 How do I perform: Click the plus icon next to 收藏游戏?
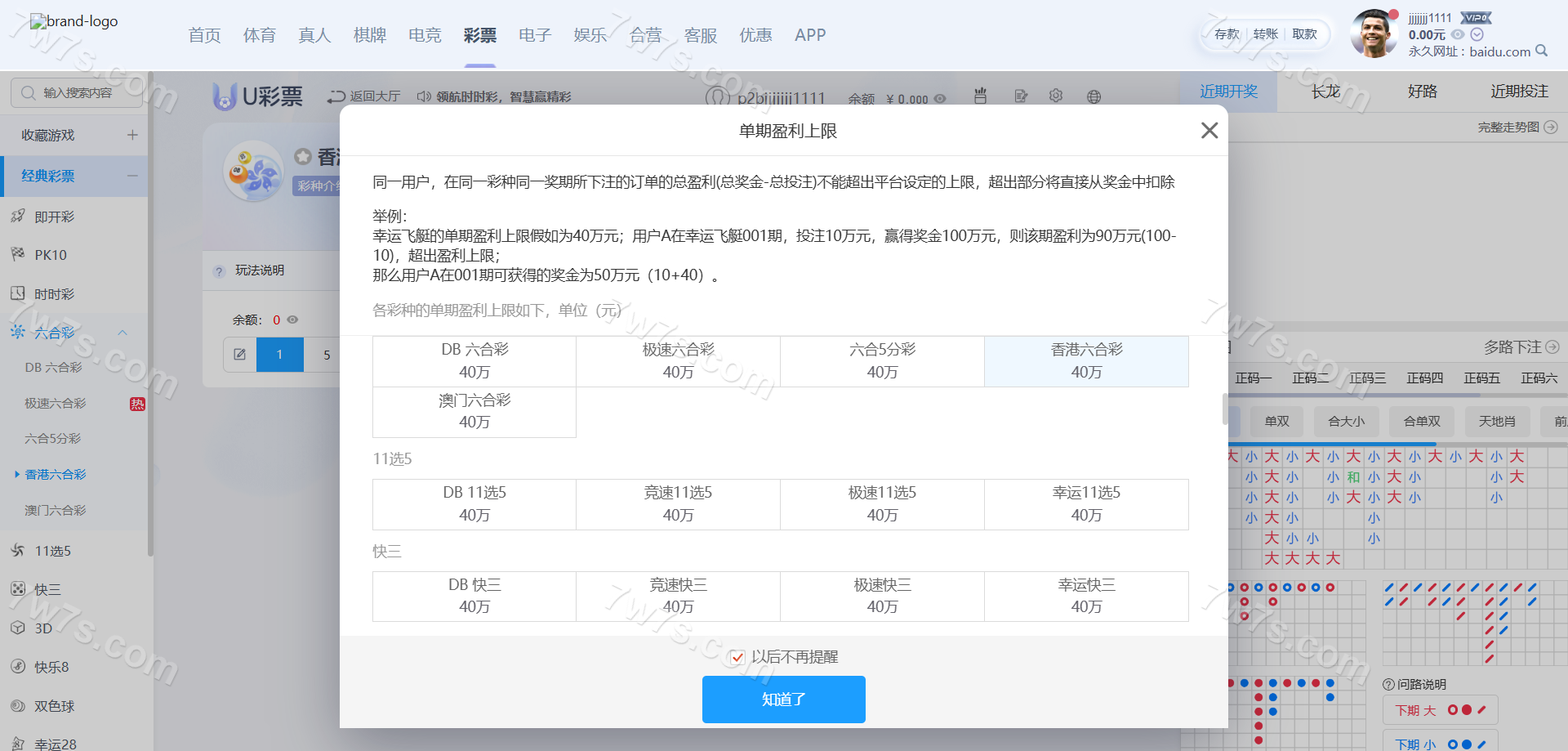pos(132,135)
